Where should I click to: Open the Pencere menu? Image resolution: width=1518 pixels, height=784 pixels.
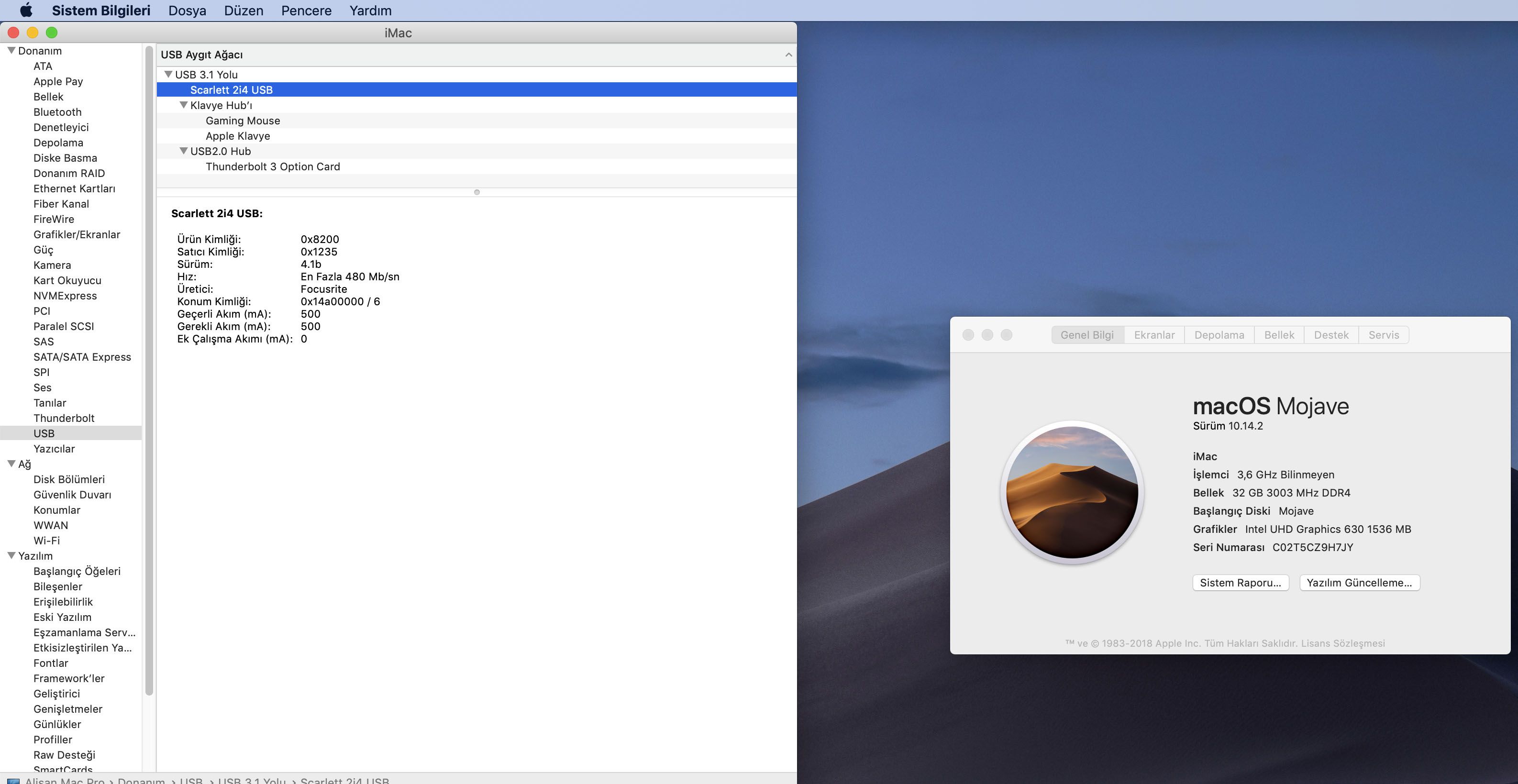point(306,11)
